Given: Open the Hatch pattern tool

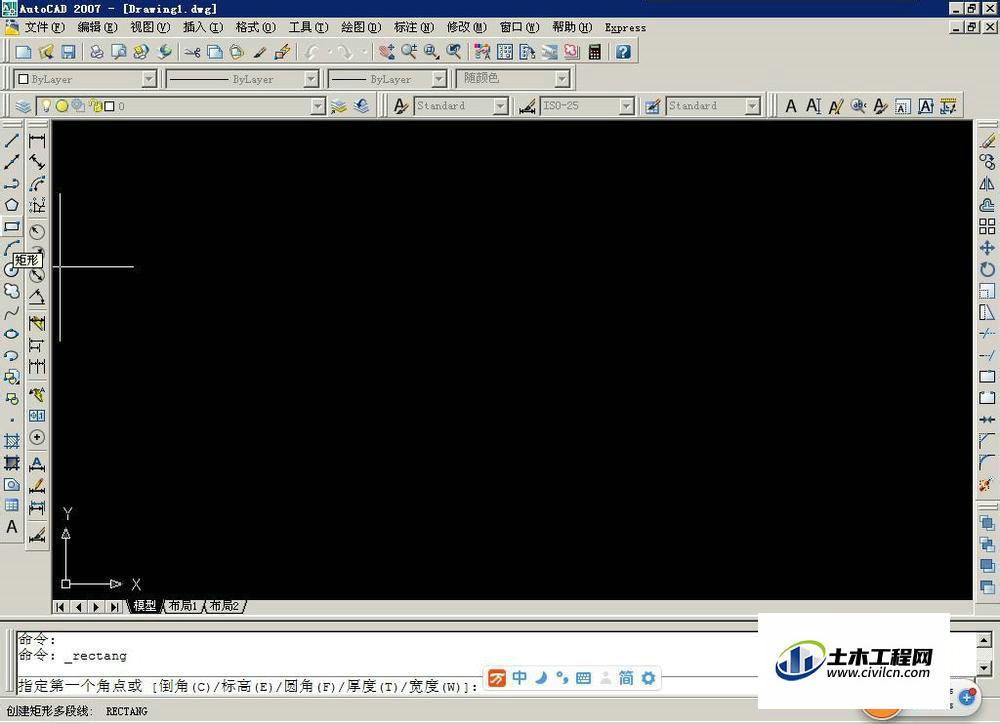Looking at the screenshot, I should 11,441.
